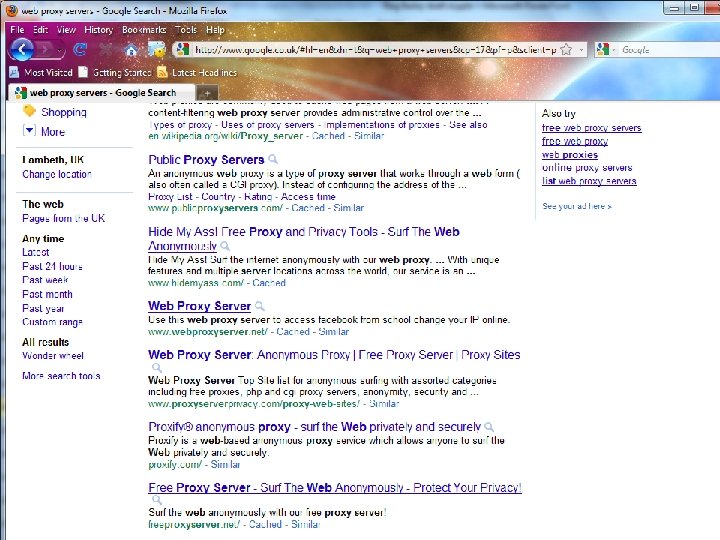The image size is (720, 540).
Task: Click free web proxy servers suggestion
Action: coord(591,128)
